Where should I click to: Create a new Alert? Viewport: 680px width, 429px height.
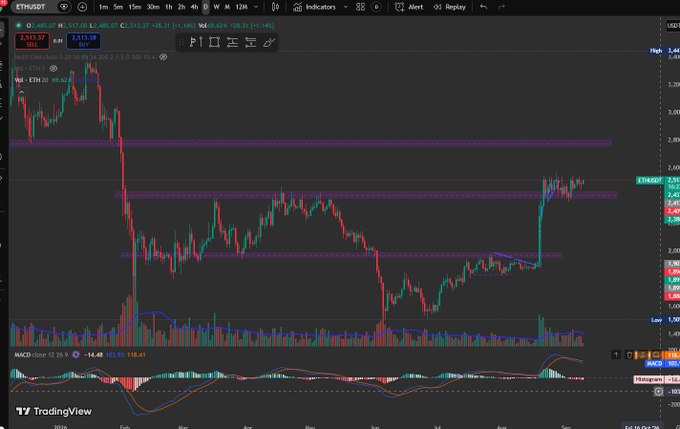coord(409,7)
